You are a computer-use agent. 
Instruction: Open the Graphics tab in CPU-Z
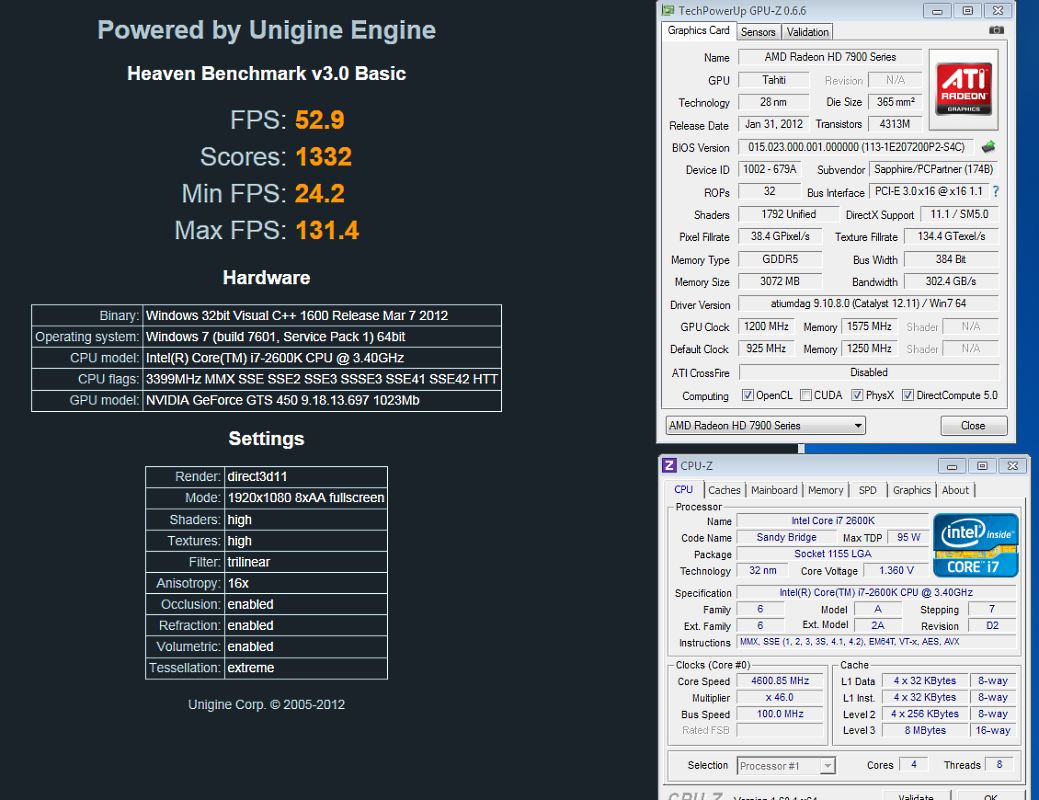911,490
